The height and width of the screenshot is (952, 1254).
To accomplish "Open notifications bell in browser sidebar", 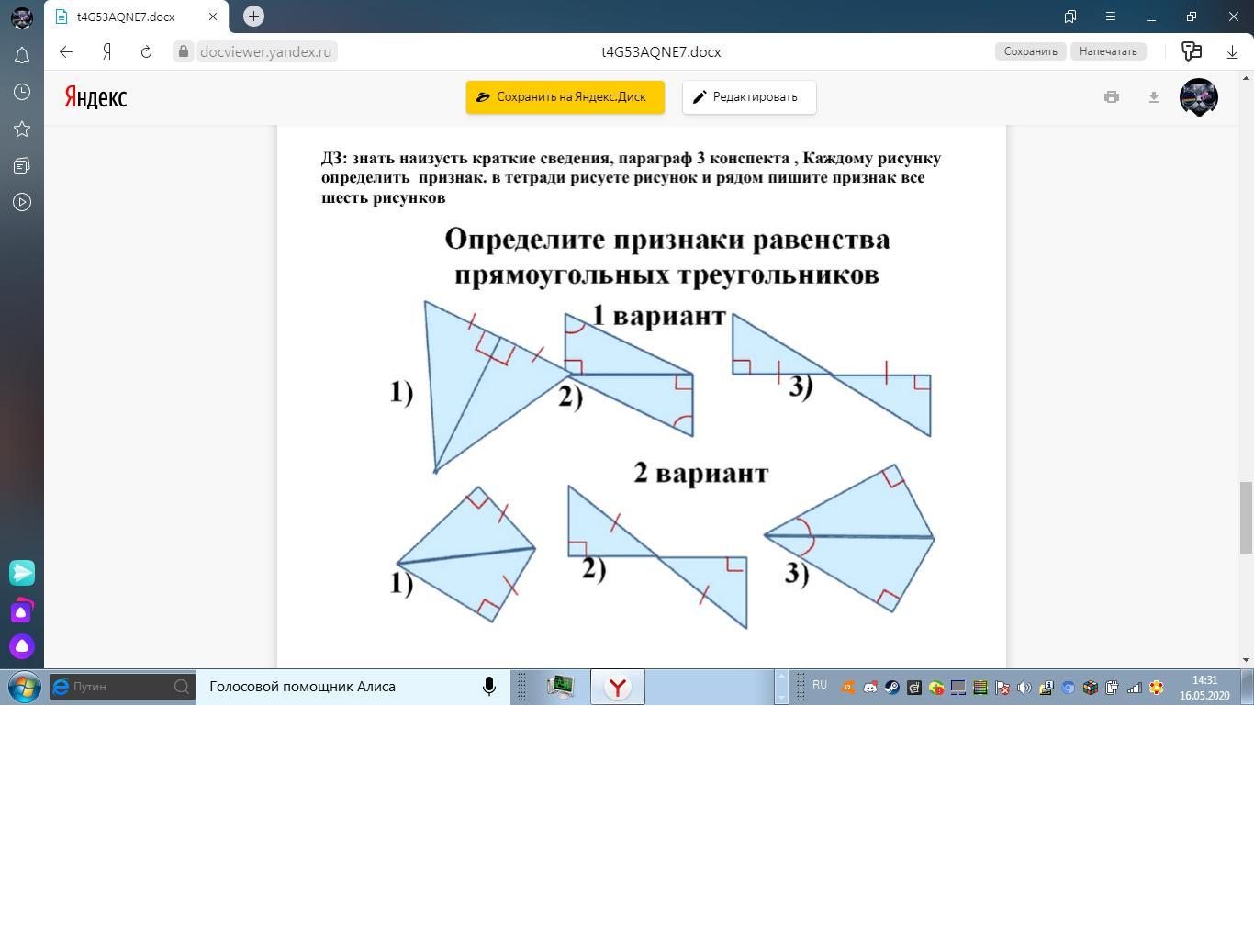I will [x=22, y=56].
